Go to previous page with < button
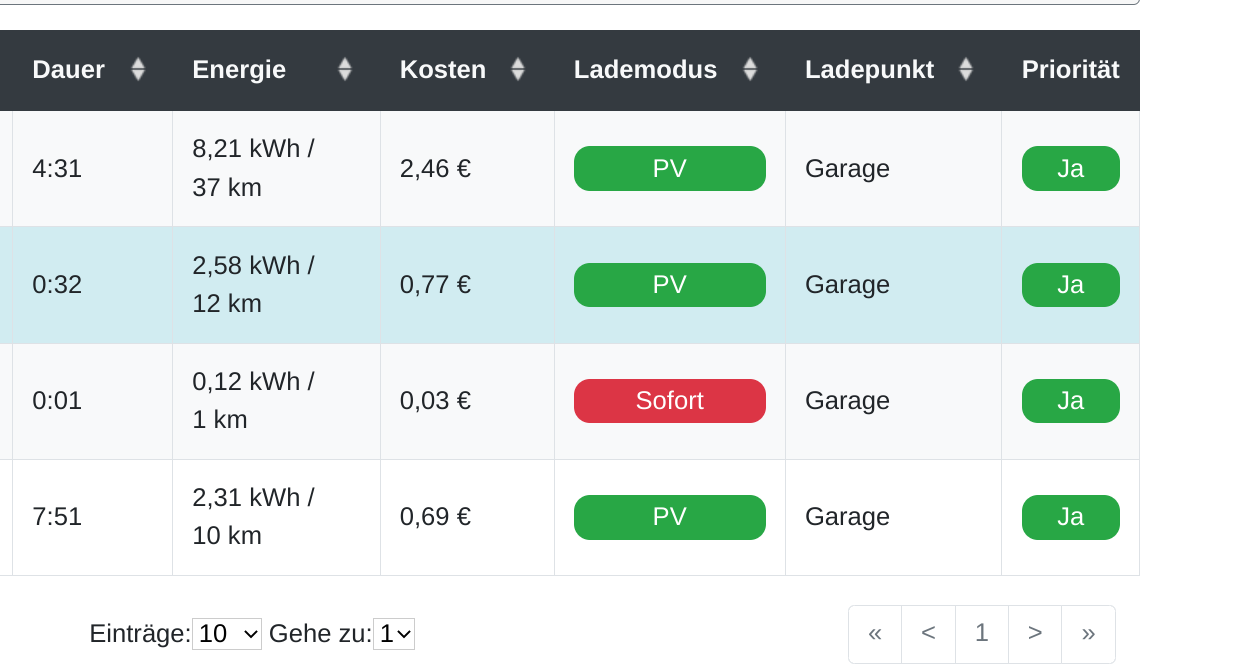The image size is (1233, 664). [928, 633]
